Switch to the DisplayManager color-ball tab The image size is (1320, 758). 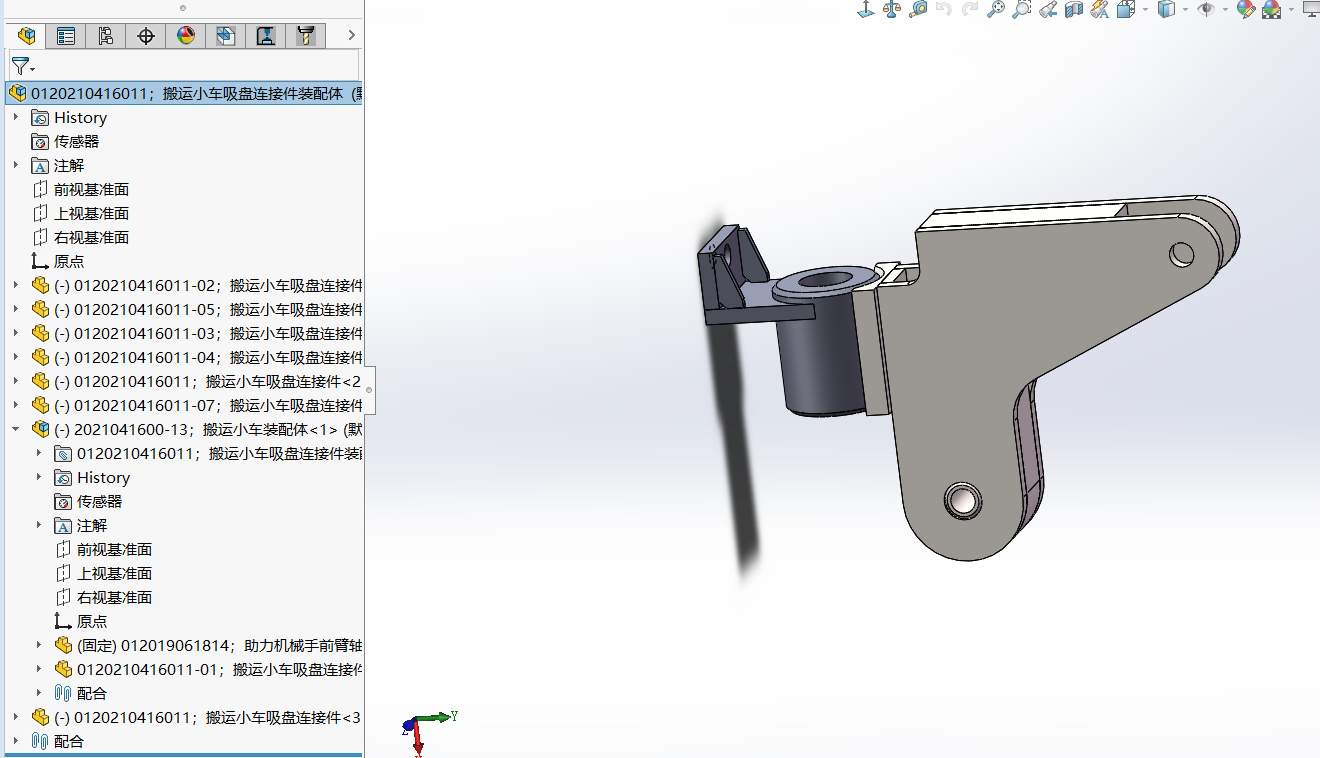[x=186, y=36]
